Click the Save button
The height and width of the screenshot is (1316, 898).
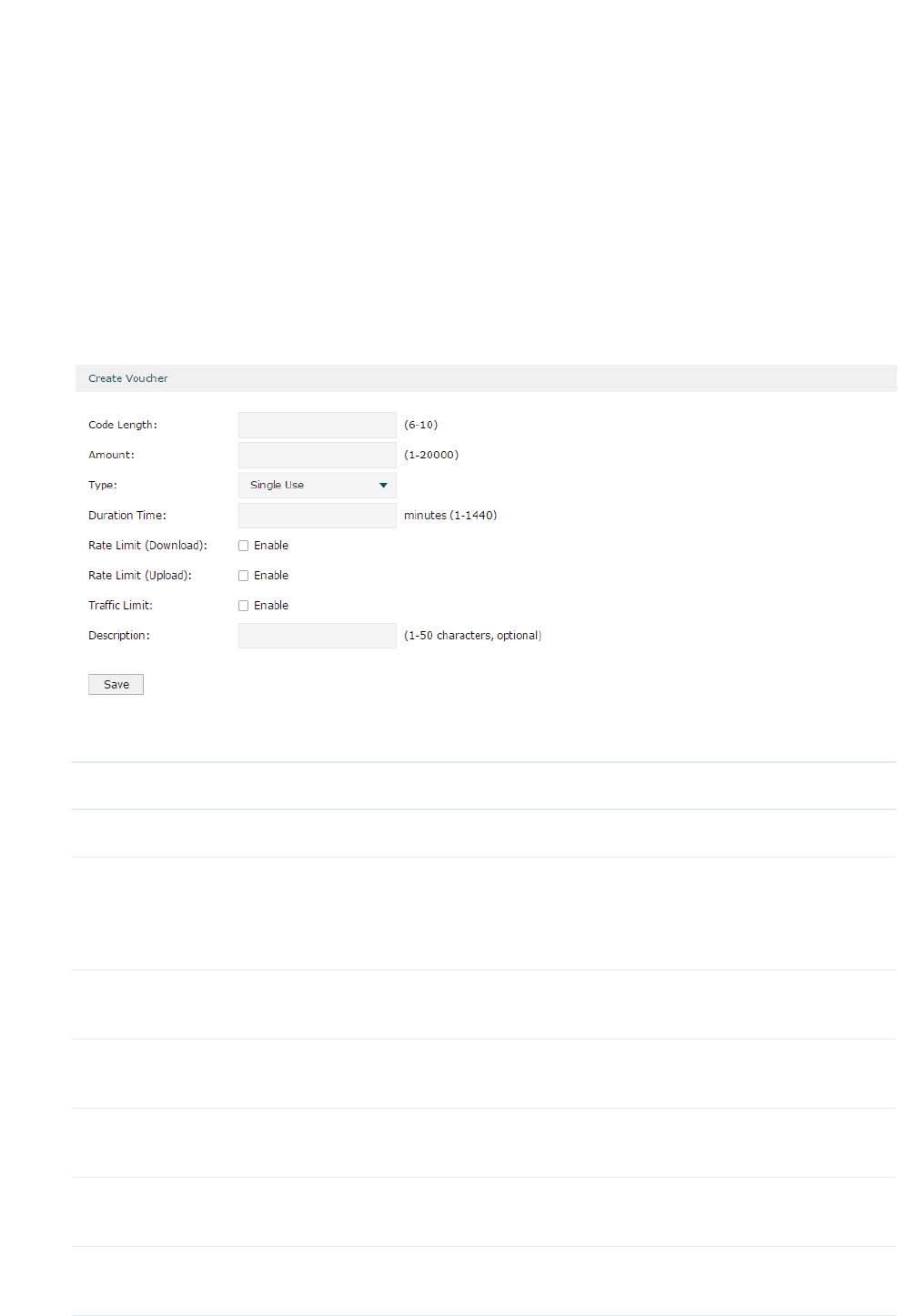coord(116,684)
